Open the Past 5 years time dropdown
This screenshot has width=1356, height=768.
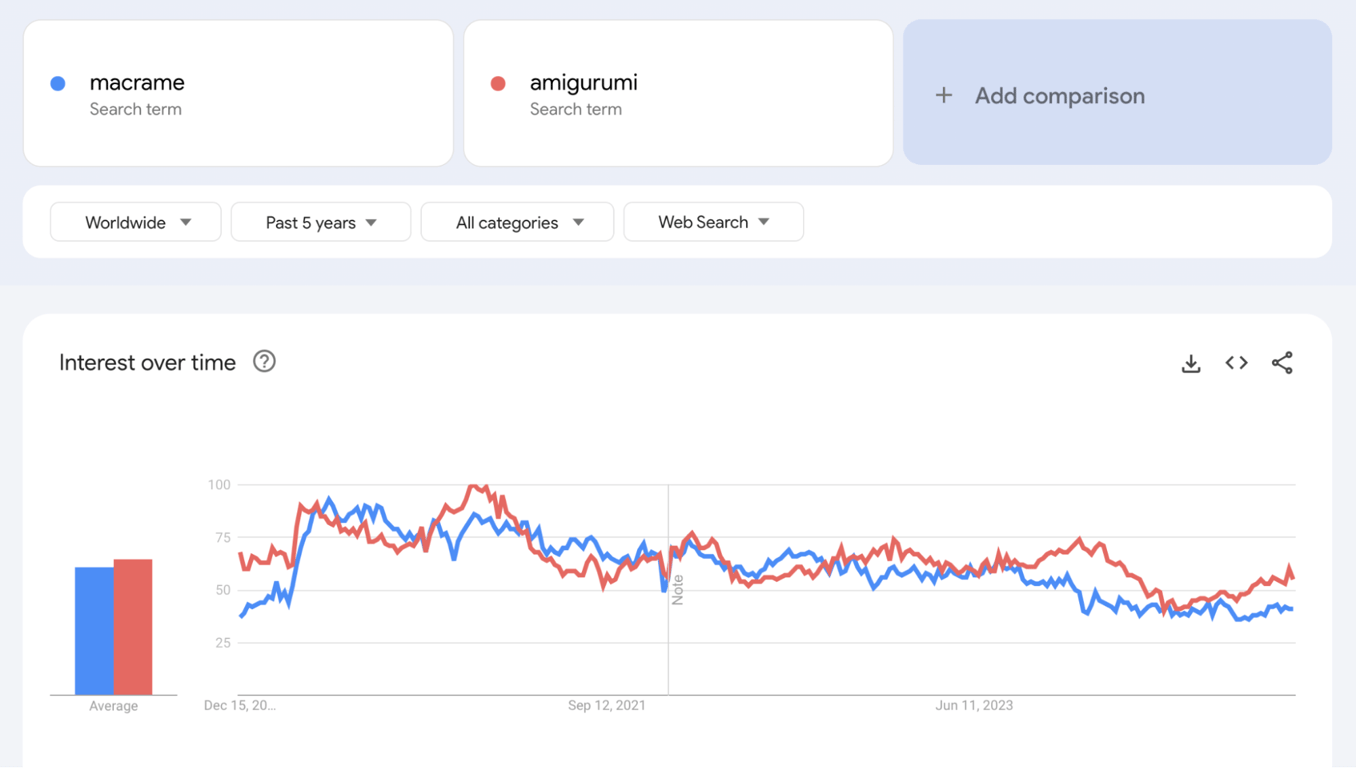point(320,222)
